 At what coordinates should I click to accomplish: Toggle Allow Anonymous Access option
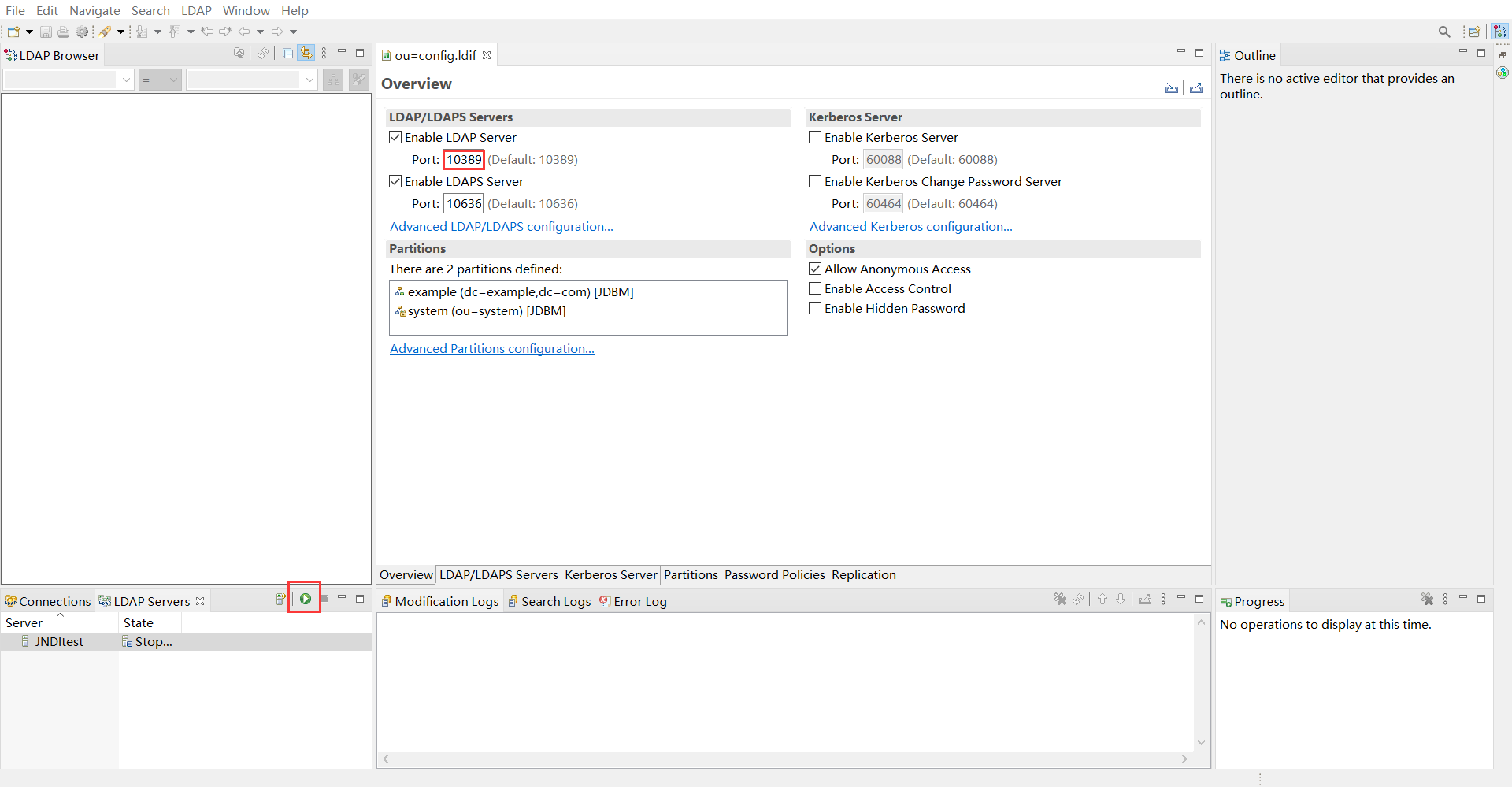pyautogui.click(x=815, y=269)
